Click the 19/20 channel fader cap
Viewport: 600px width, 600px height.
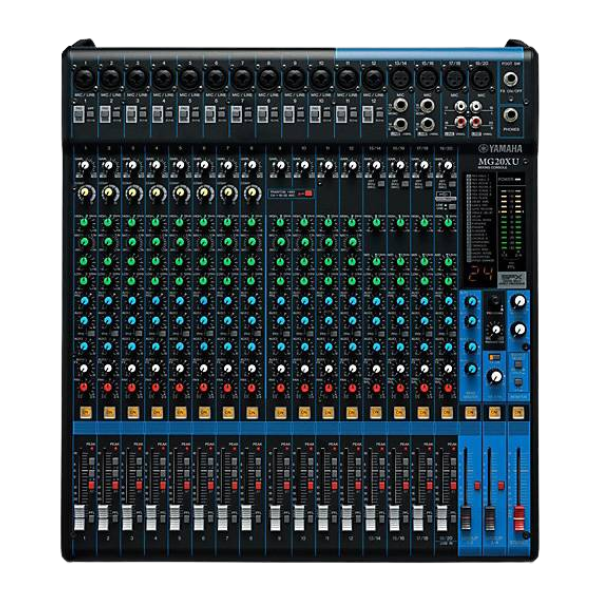pos(442,518)
